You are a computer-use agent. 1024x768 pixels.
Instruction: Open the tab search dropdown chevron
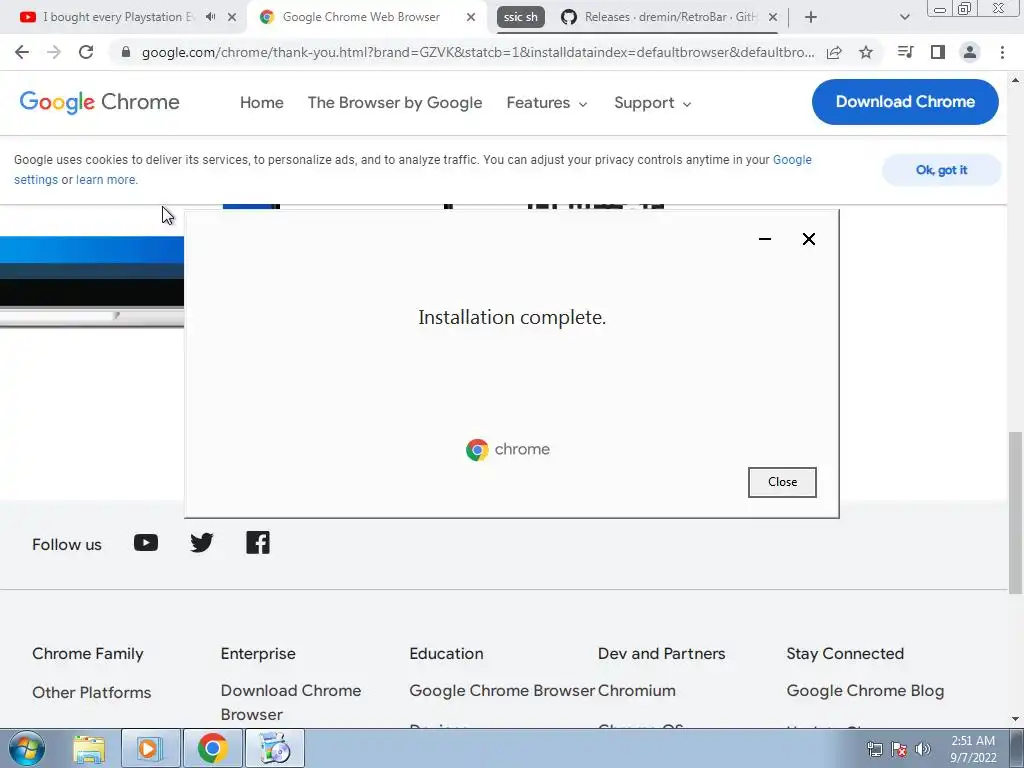[904, 17]
